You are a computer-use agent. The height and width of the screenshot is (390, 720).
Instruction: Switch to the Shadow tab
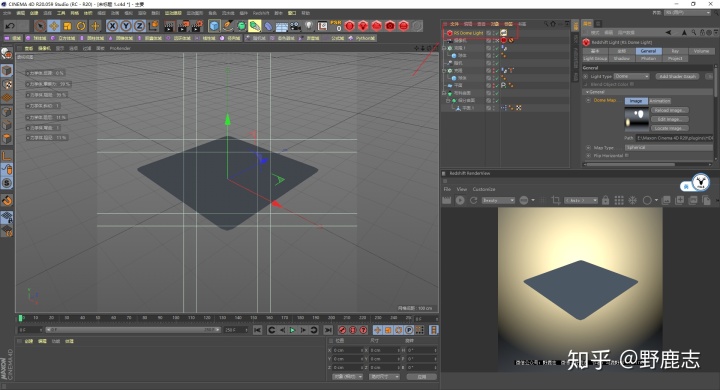click(x=622, y=59)
